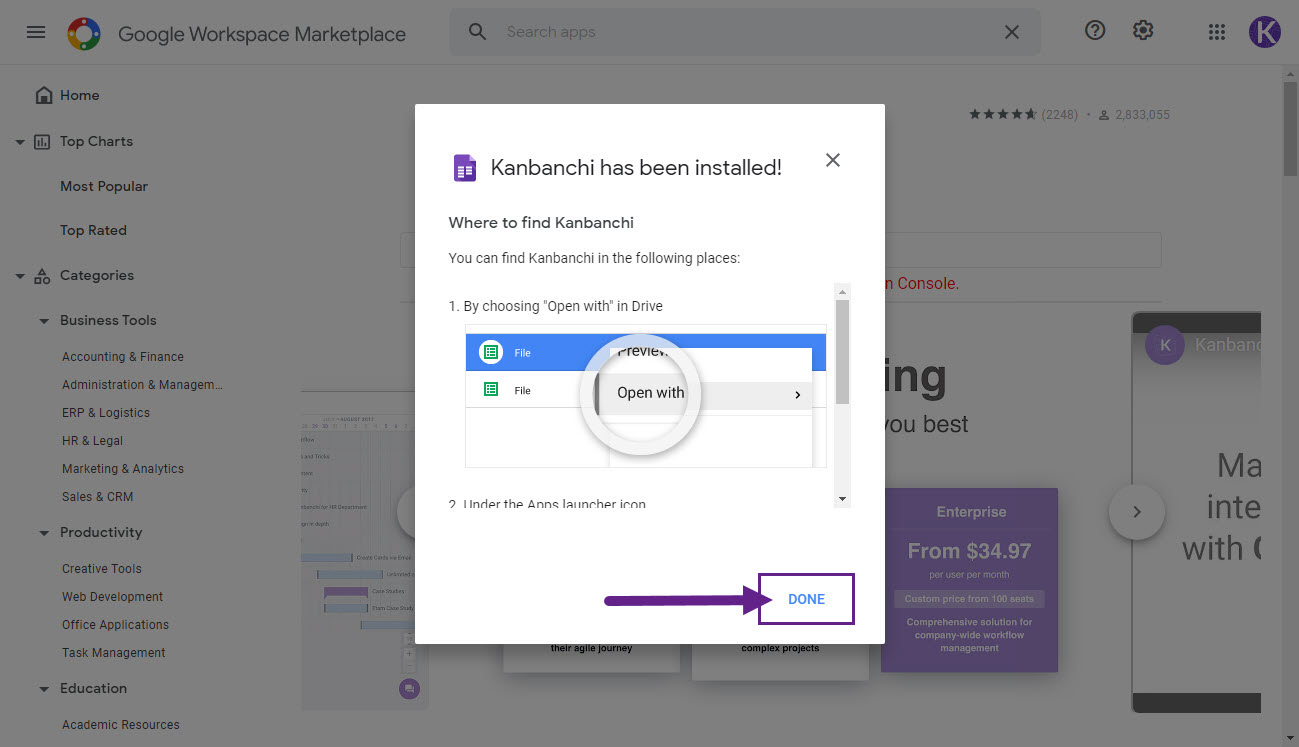Open the ERP & Logistics category

coord(106,413)
